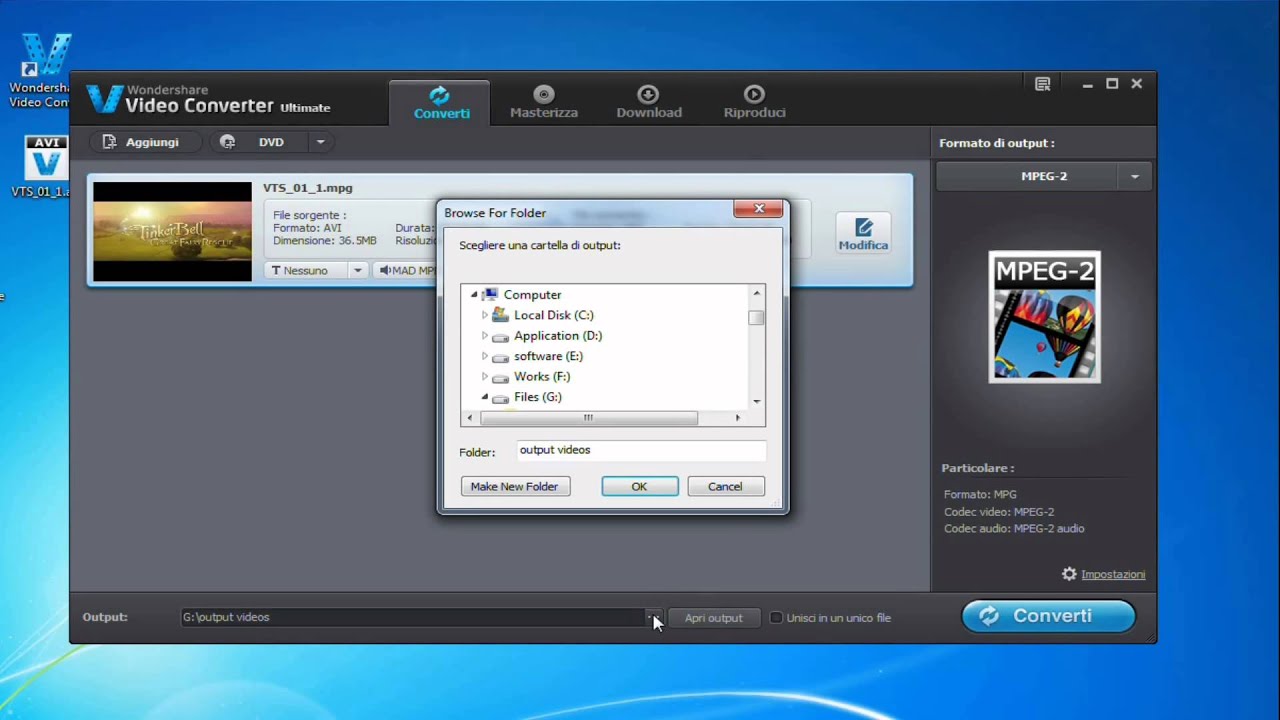1280x720 pixels.
Task: Click the Converti tab refresh icon
Action: tap(439, 95)
